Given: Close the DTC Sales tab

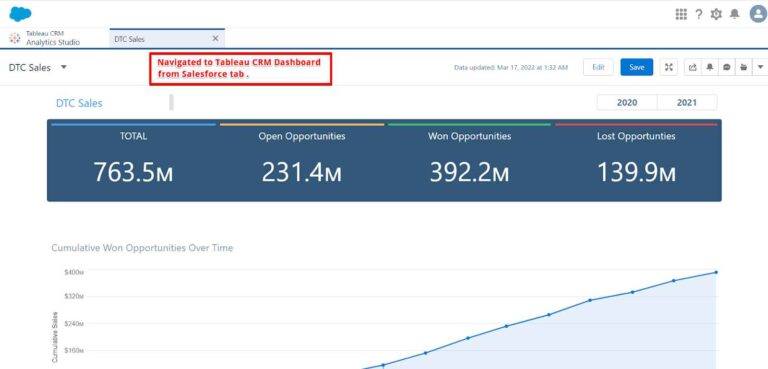Looking at the screenshot, I should (x=215, y=38).
